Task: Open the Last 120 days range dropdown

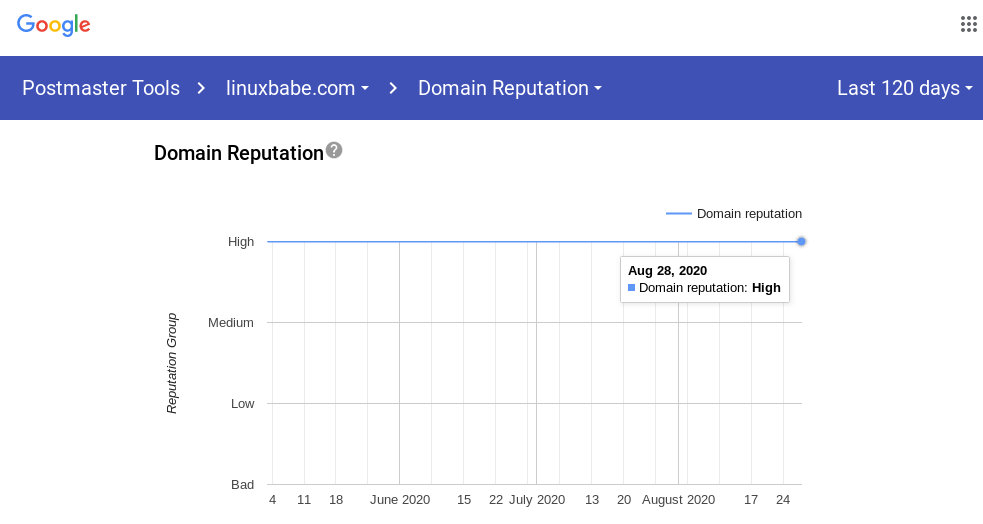Action: click(x=904, y=88)
